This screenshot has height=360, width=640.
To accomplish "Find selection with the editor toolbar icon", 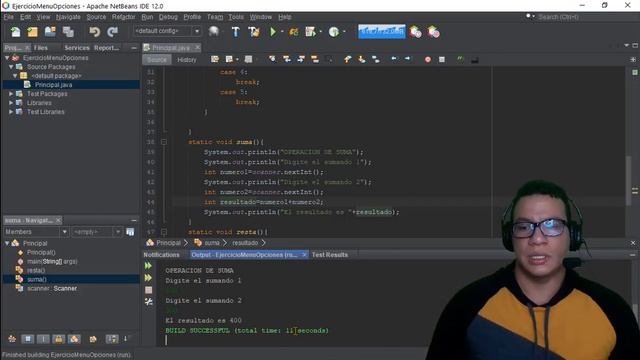I will tap(272, 60).
